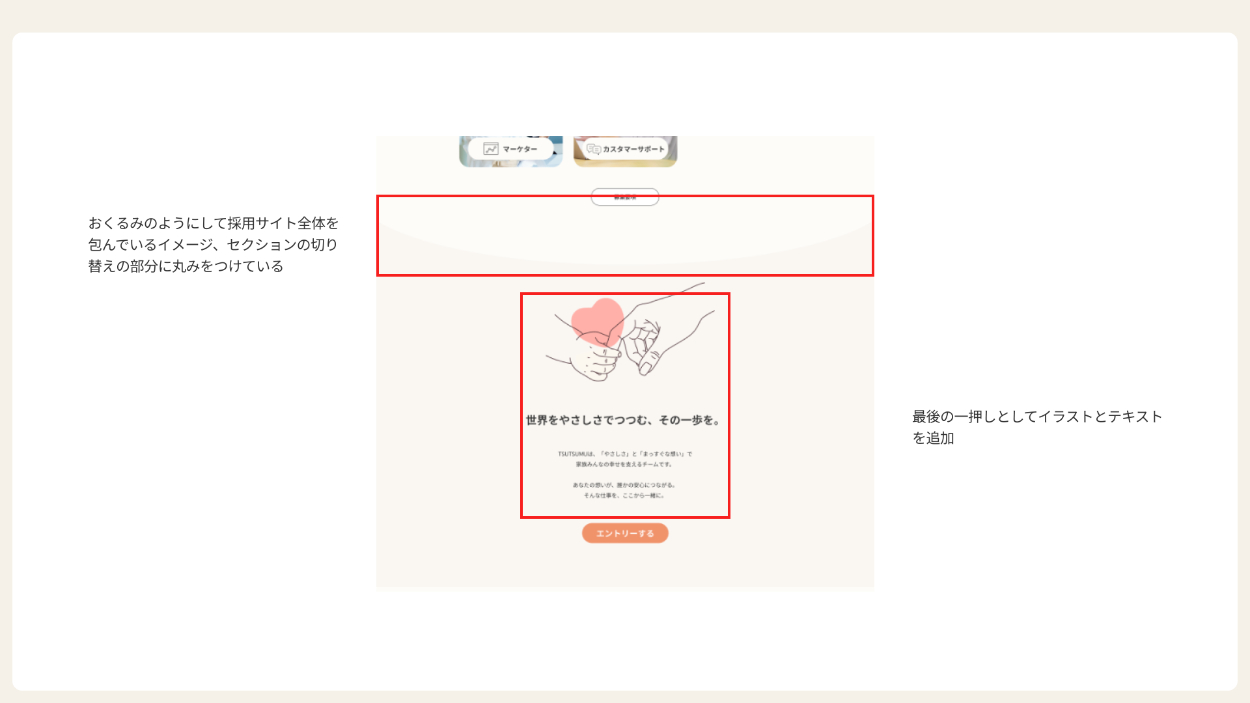Click the chart icon beside マーケター
The image size is (1250, 703).
pyautogui.click(x=491, y=149)
